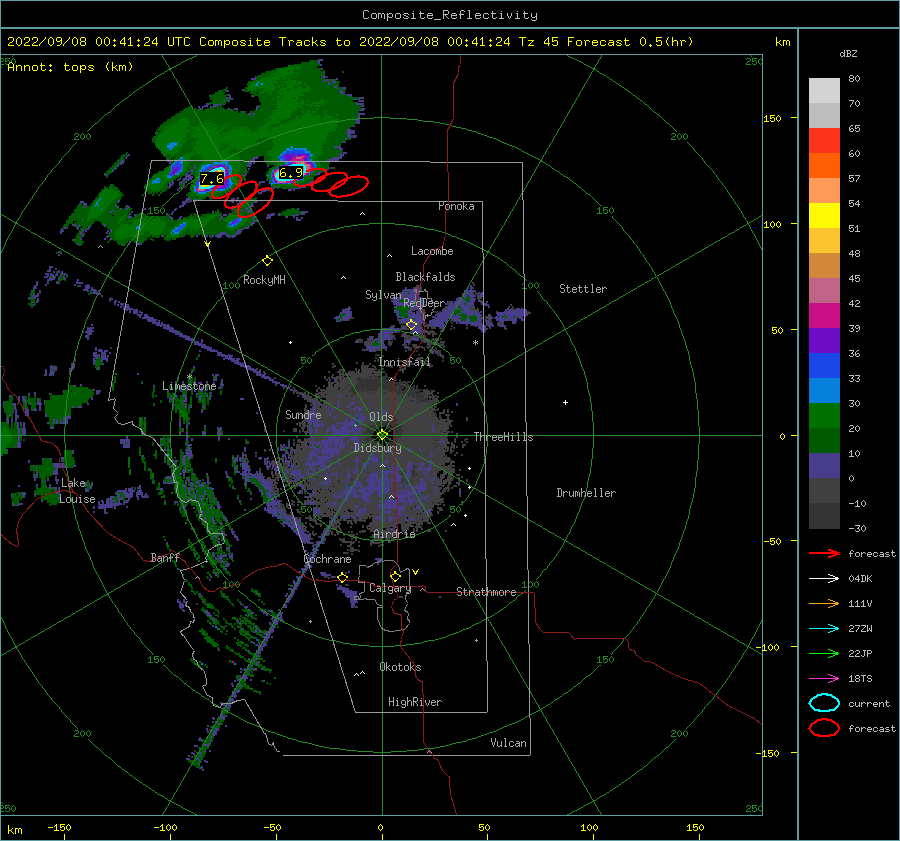The image size is (900, 841).
Task: Click the red forecast ellipse legend icon
Action: (x=824, y=728)
